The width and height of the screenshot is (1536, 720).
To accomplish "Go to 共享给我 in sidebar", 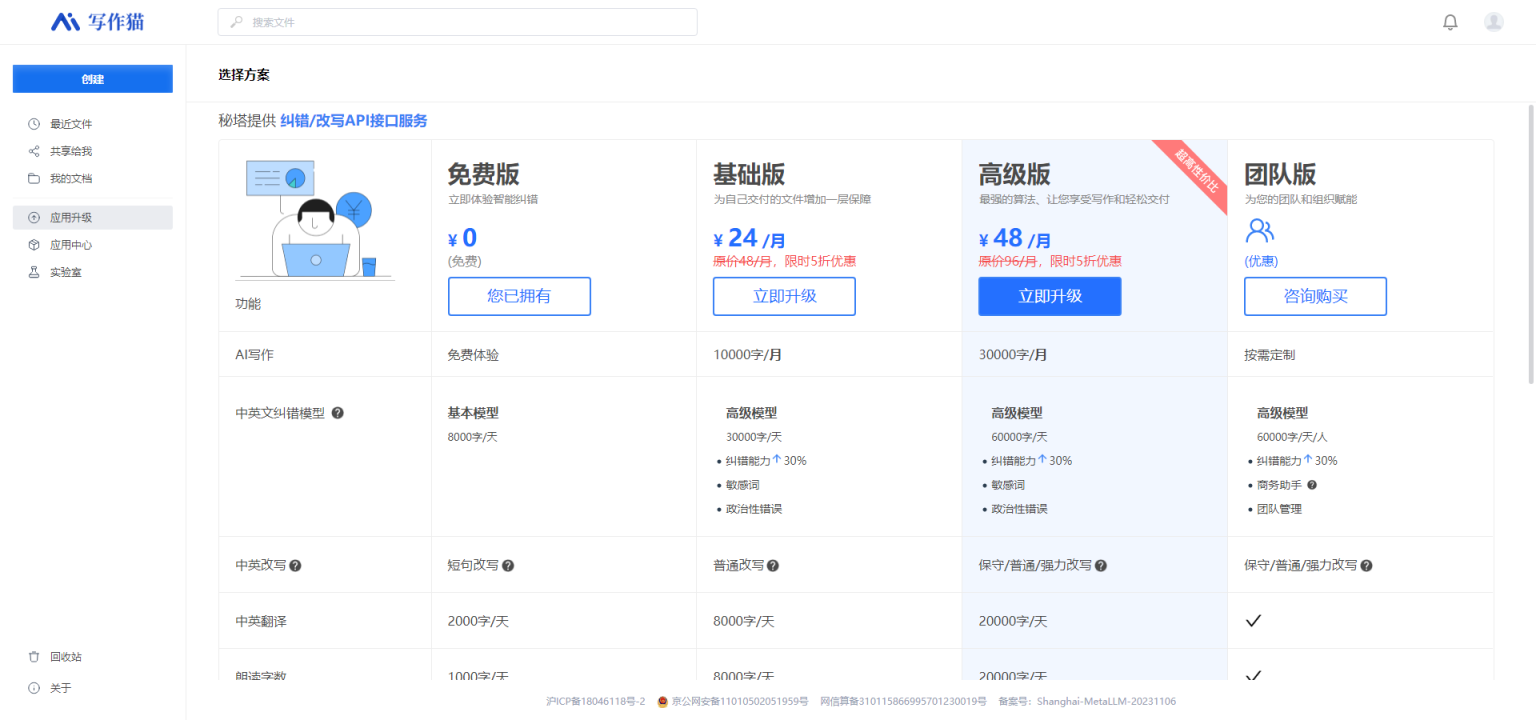I will (x=71, y=151).
